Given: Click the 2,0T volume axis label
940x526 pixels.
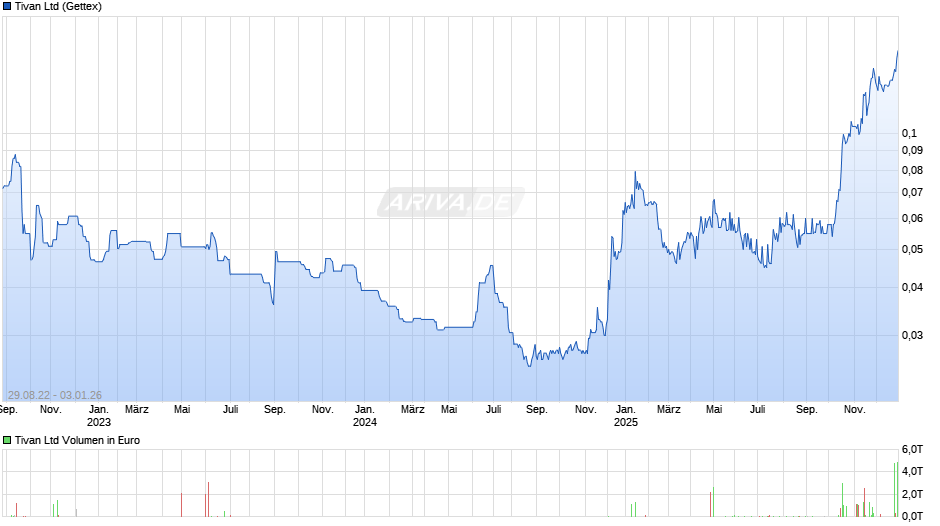Looking at the screenshot, I should (x=912, y=494).
